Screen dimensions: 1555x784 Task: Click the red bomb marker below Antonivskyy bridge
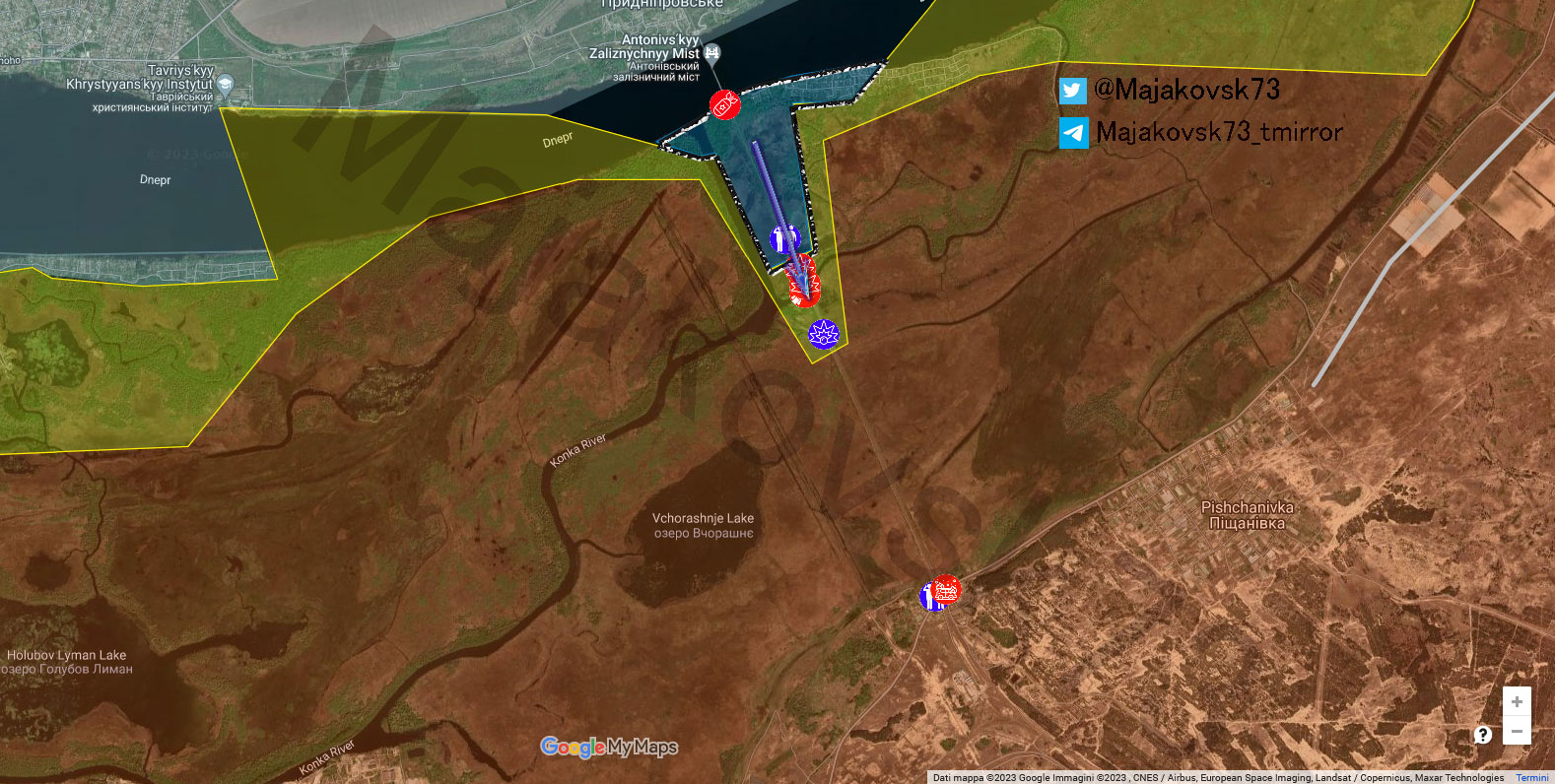click(x=725, y=104)
